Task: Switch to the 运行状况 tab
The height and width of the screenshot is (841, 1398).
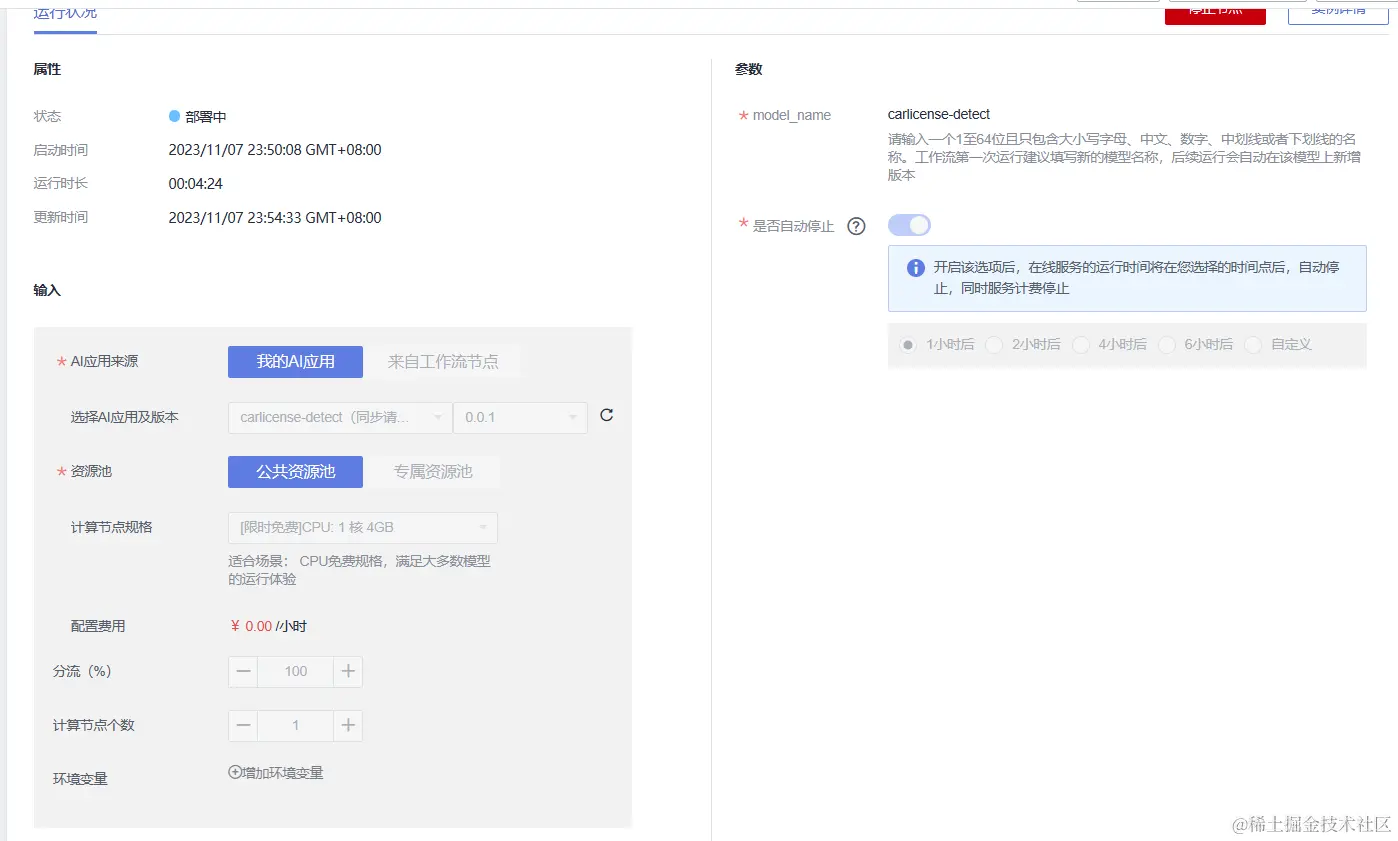Action: click(x=65, y=14)
